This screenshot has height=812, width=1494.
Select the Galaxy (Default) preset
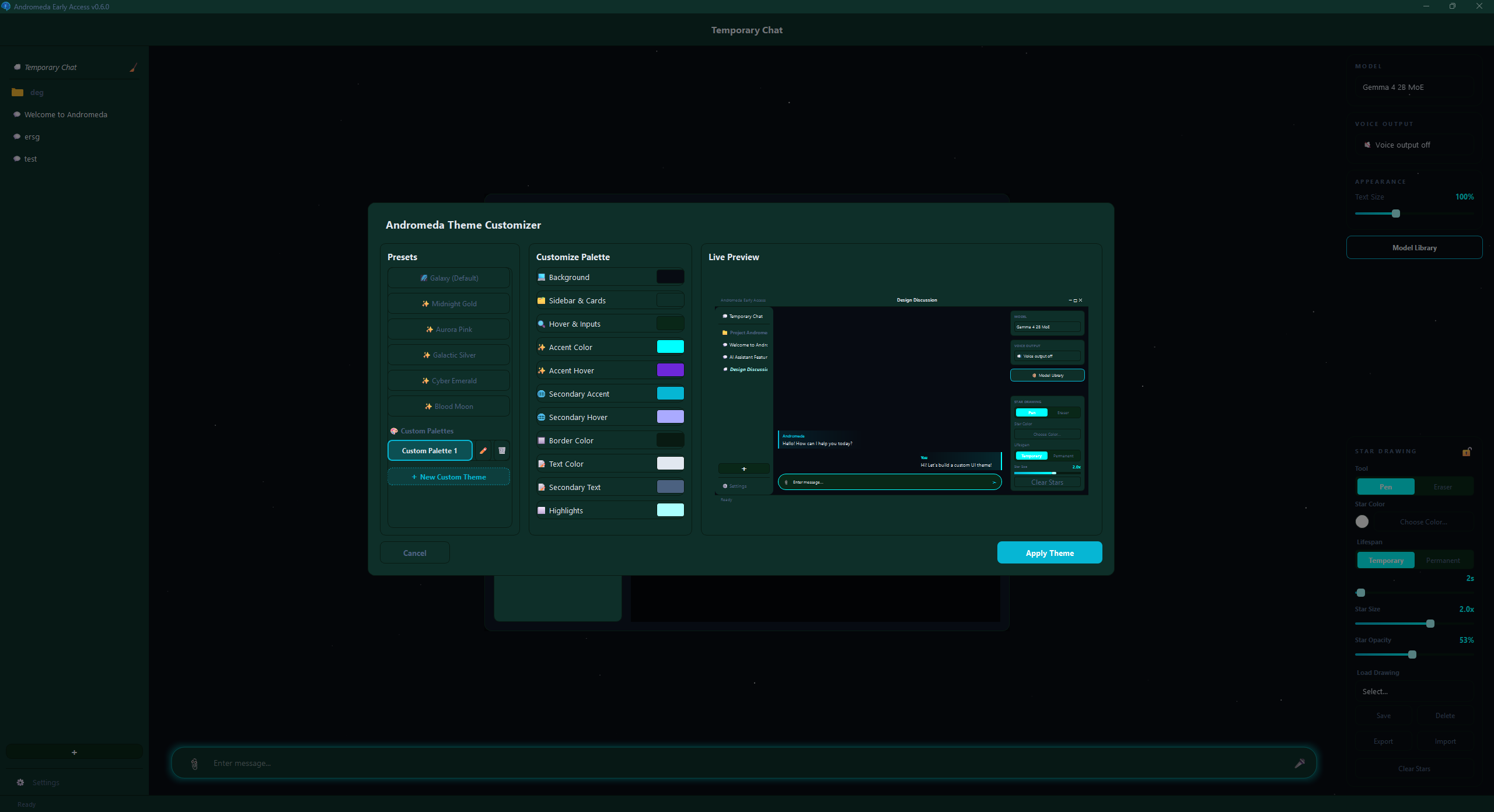click(x=449, y=278)
